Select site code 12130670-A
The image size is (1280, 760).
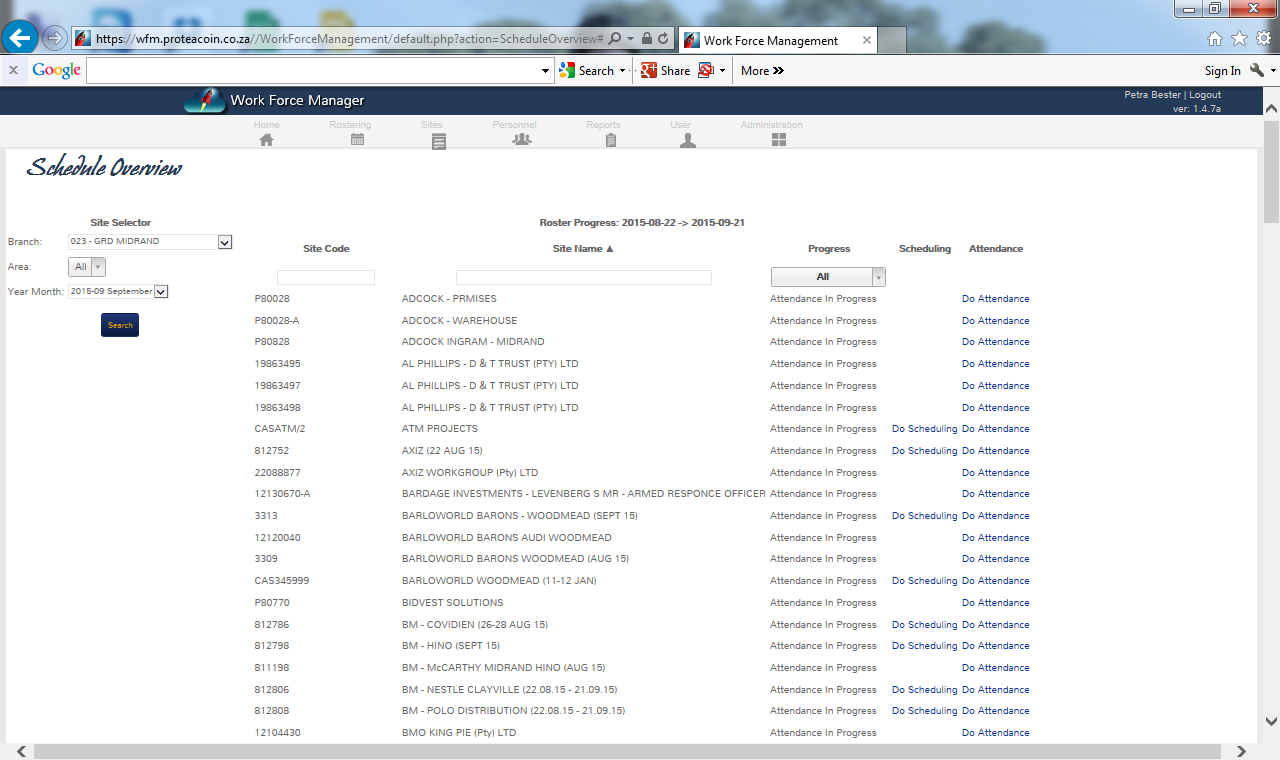pyautogui.click(x=282, y=494)
